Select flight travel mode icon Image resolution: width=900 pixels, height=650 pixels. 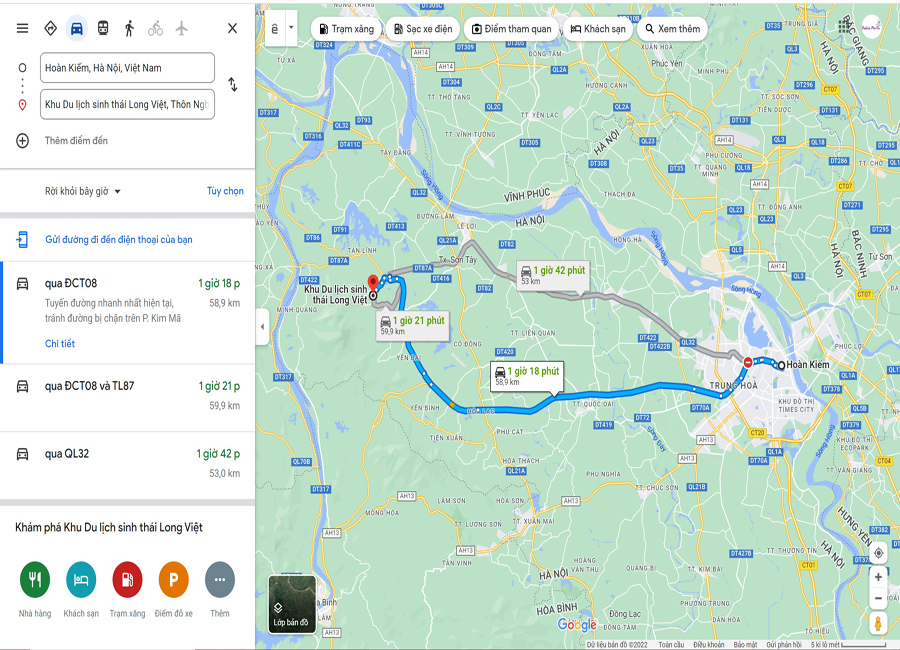[182, 28]
